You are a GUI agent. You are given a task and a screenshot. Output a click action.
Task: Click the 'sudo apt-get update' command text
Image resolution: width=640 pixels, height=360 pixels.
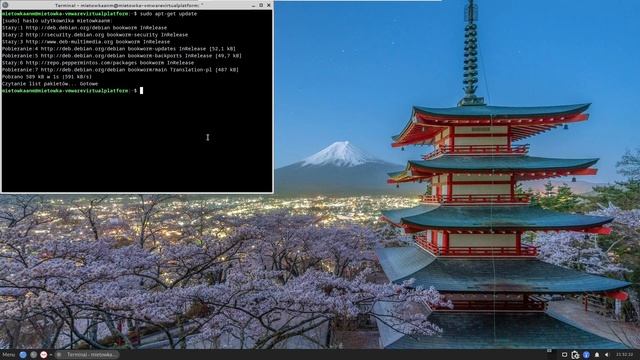(168, 13)
